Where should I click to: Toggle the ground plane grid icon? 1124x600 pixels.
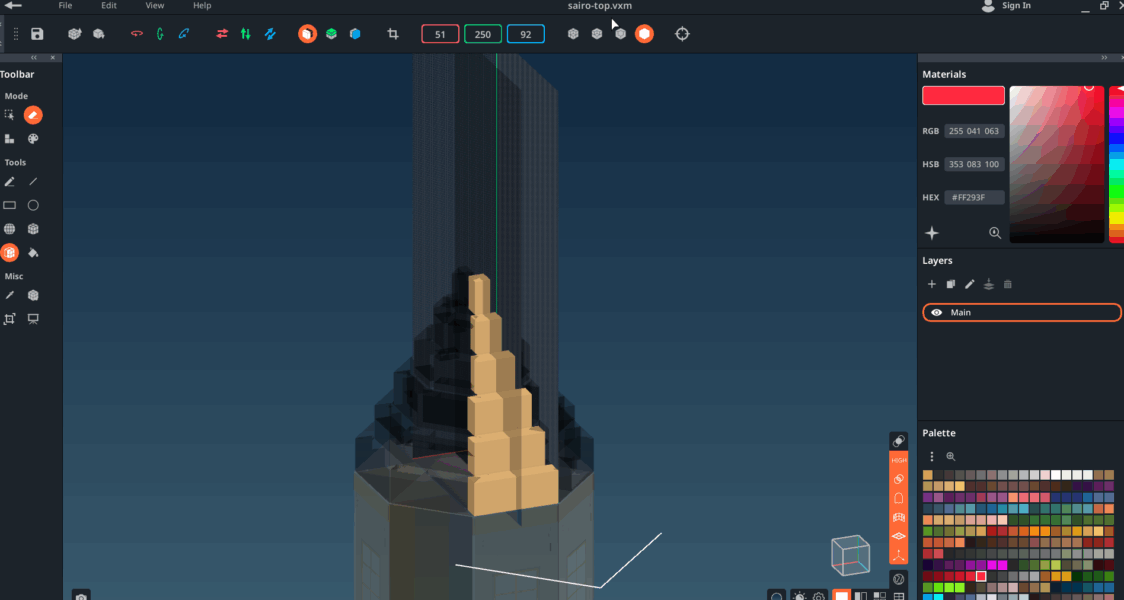point(898,536)
